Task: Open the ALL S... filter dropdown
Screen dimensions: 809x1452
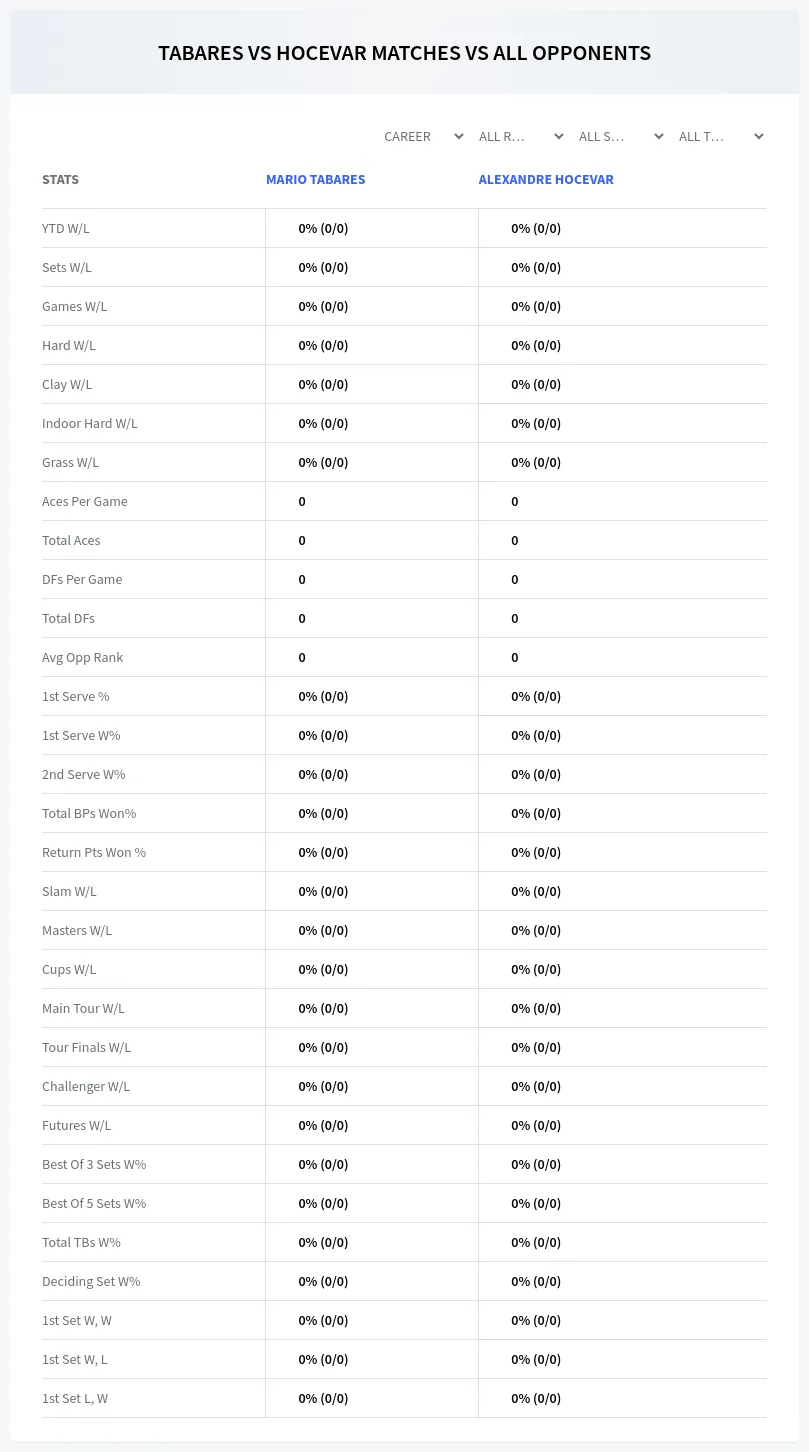Action: (x=620, y=136)
